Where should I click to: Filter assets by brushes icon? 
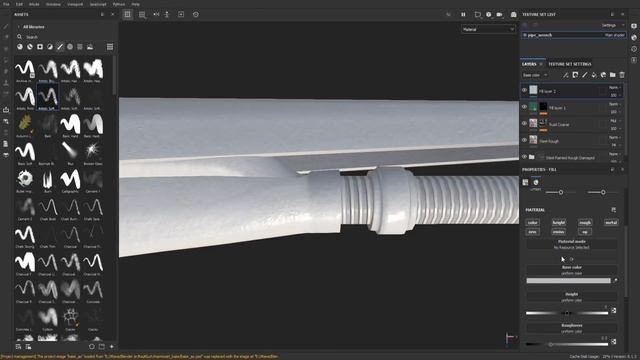click(60, 47)
